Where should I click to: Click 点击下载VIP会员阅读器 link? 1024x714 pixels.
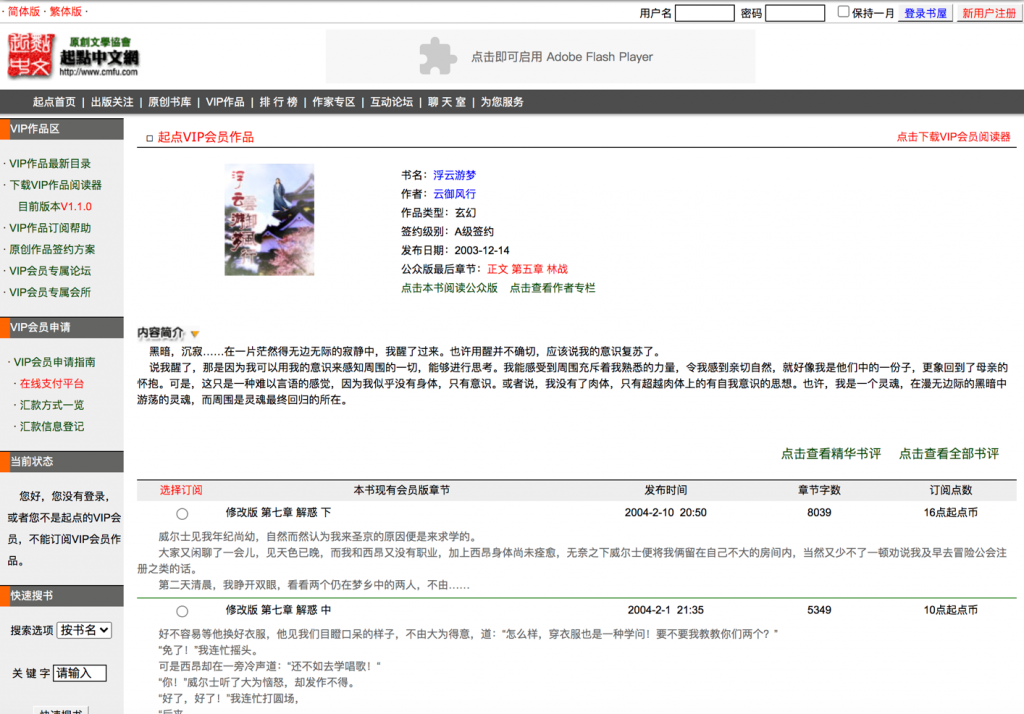coord(953,137)
